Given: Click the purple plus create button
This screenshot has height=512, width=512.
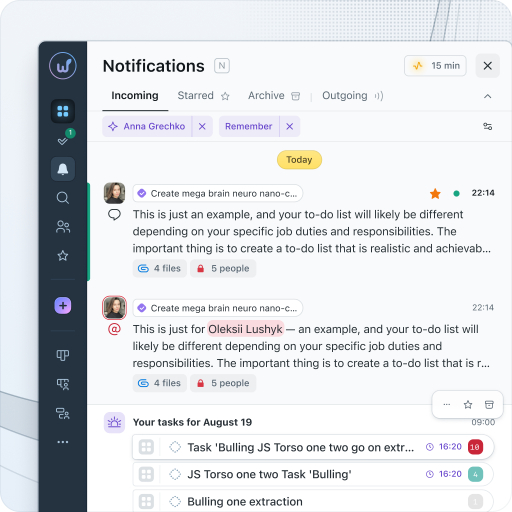Looking at the screenshot, I should (63, 305).
